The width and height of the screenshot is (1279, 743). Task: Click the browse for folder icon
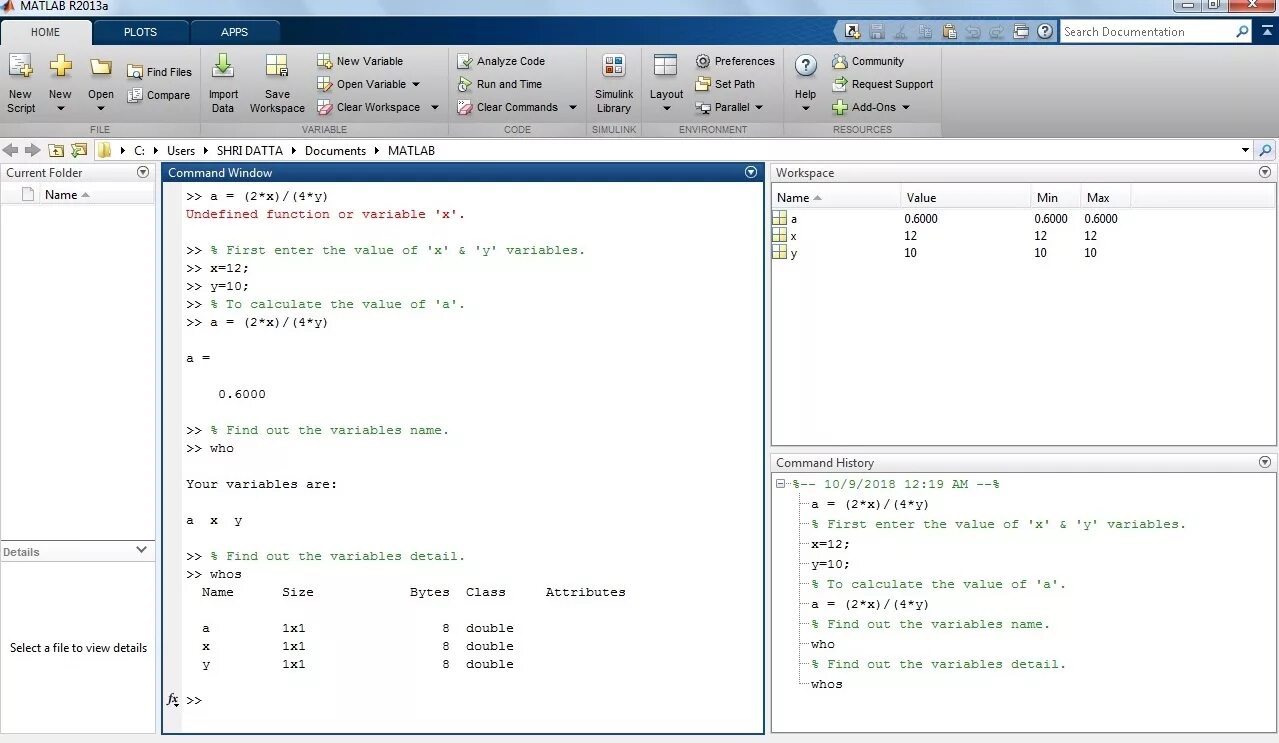[78, 150]
